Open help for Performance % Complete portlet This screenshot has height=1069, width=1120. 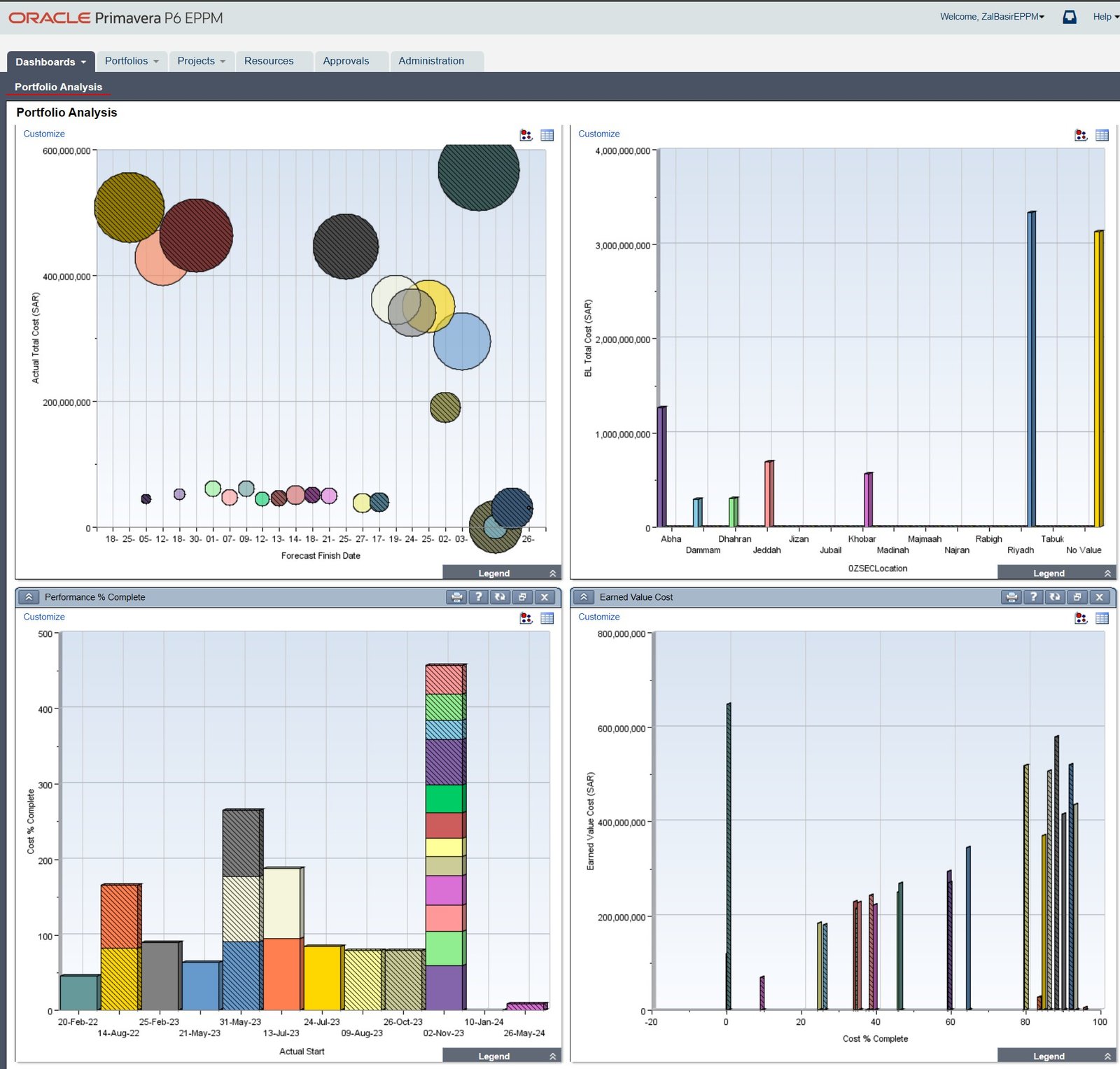point(478,597)
